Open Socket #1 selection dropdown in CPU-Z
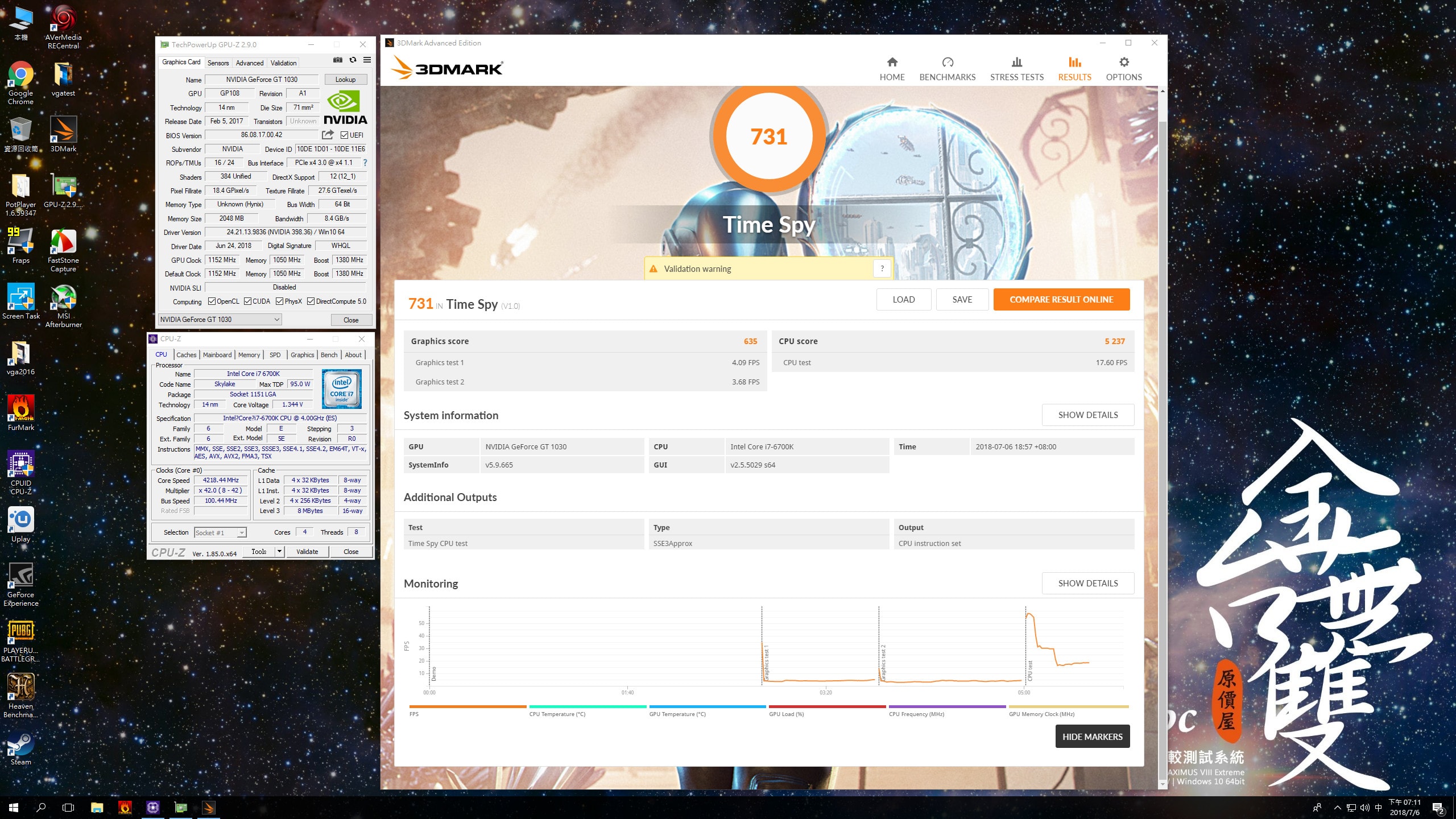 click(x=220, y=532)
